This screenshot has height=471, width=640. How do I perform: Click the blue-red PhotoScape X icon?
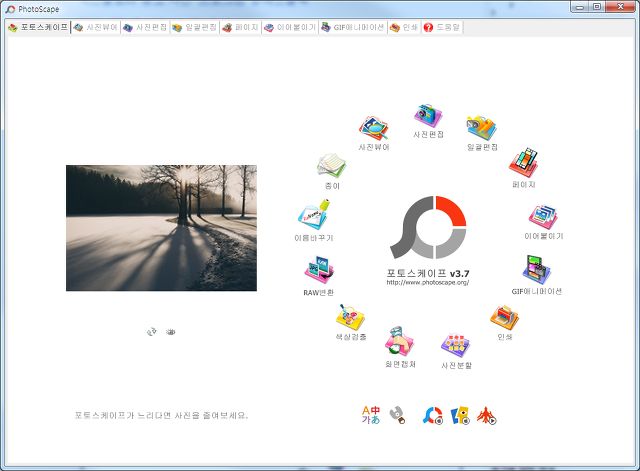click(433, 415)
